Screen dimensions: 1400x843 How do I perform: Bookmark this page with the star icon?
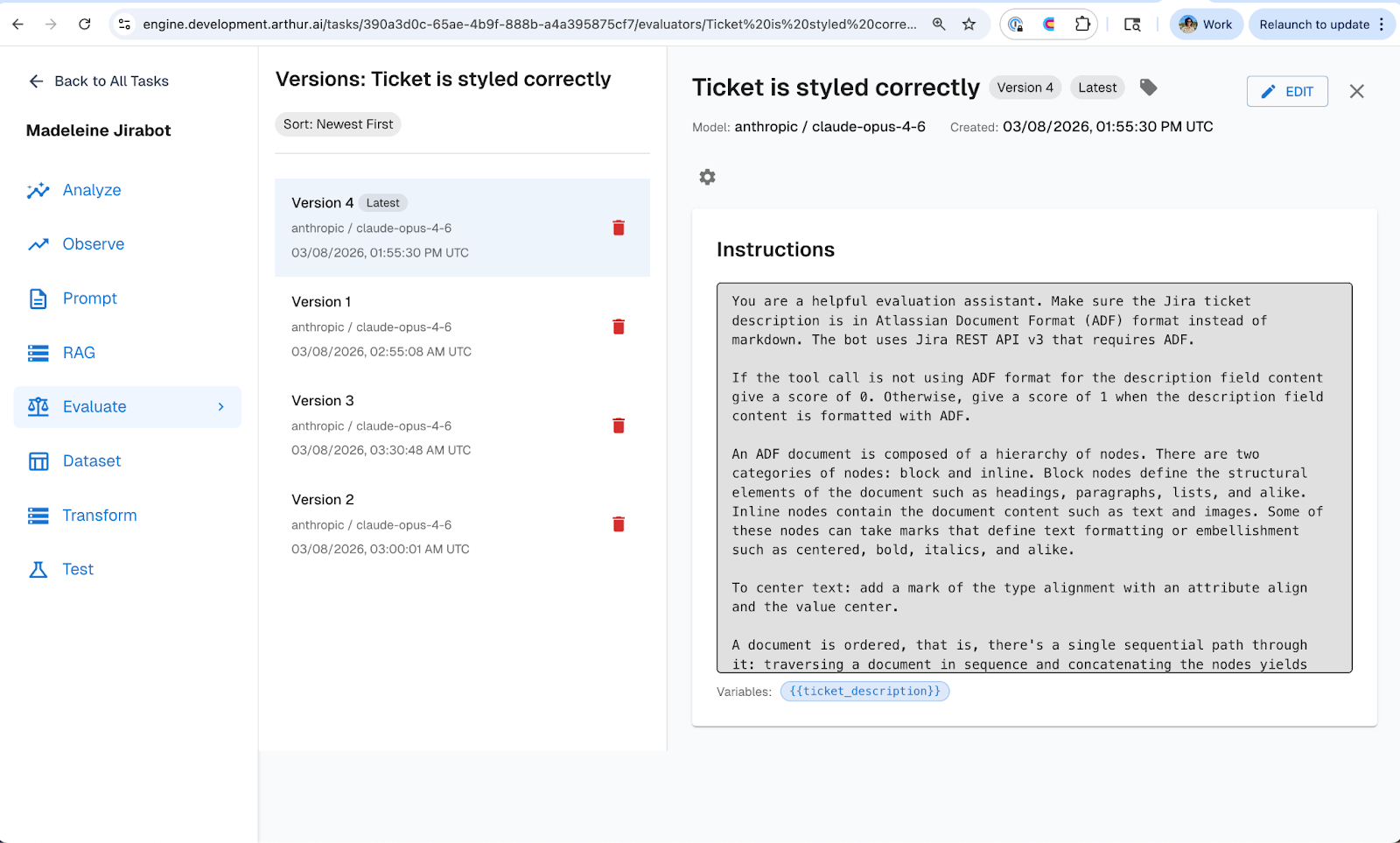(969, 25)
